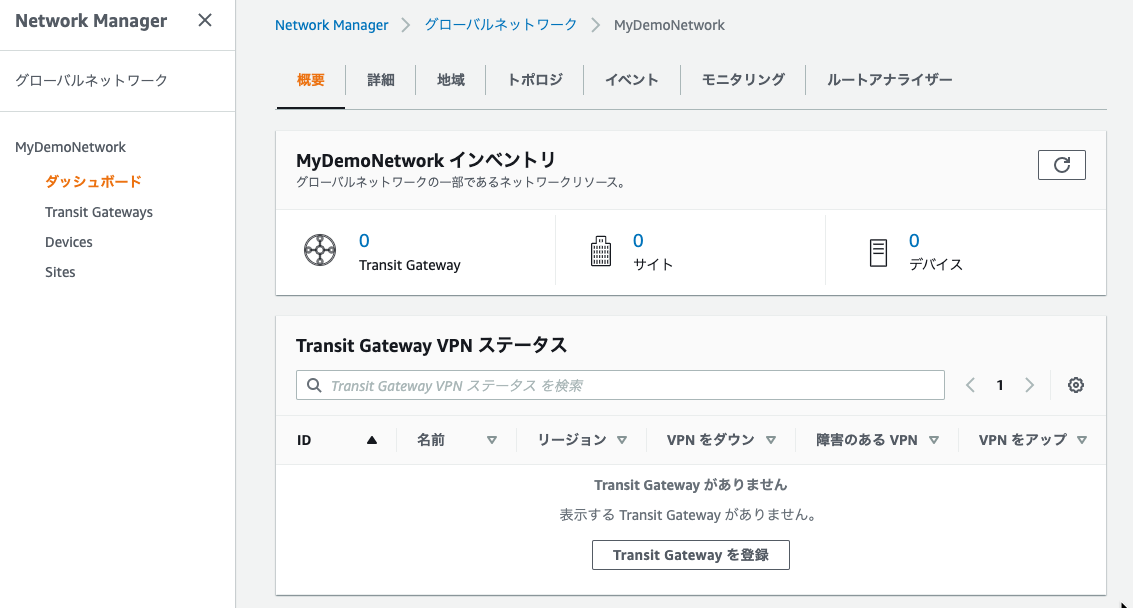The height and width of the screenshot is (608, 1133).
Task: Sort by 障害のある VPN column arrow
Action: (x=934, y=440)
